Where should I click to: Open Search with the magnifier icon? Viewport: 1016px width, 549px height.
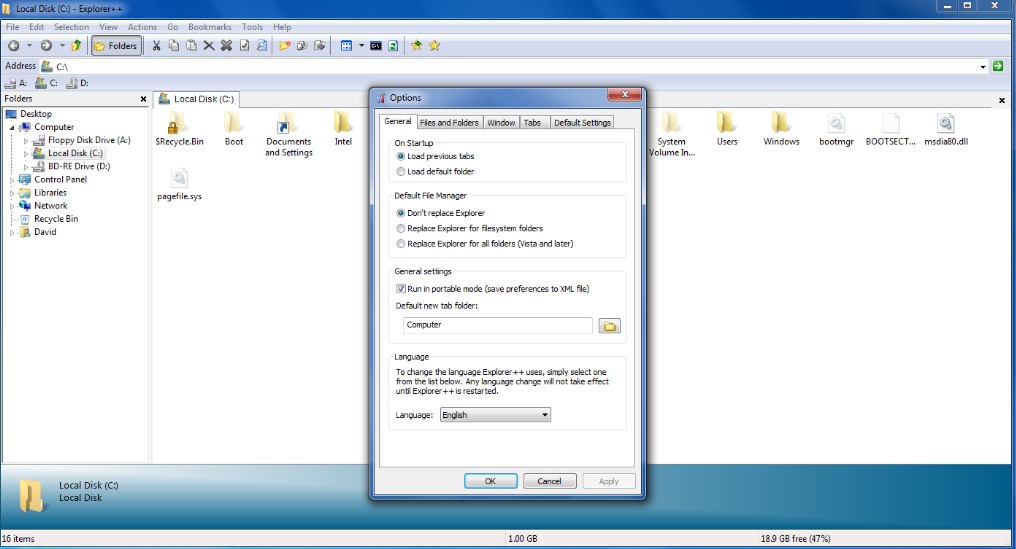coord(262,45)
